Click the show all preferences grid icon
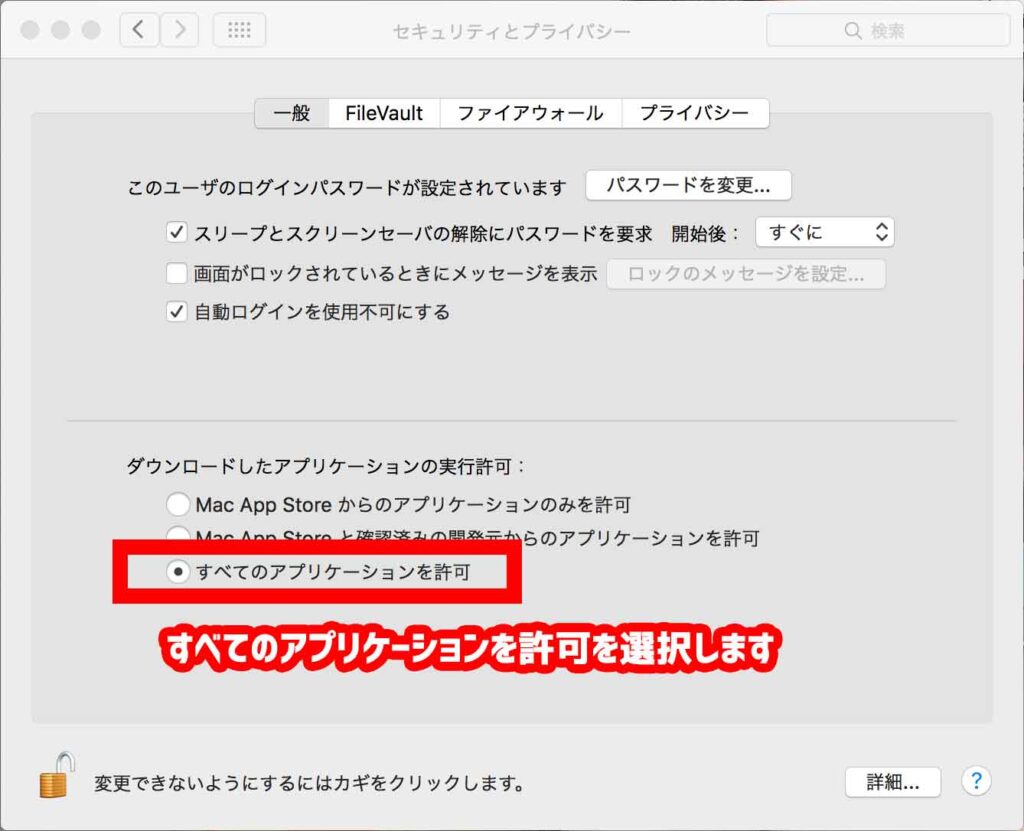This screenshot has height=831, width=1024. point(239,30)
